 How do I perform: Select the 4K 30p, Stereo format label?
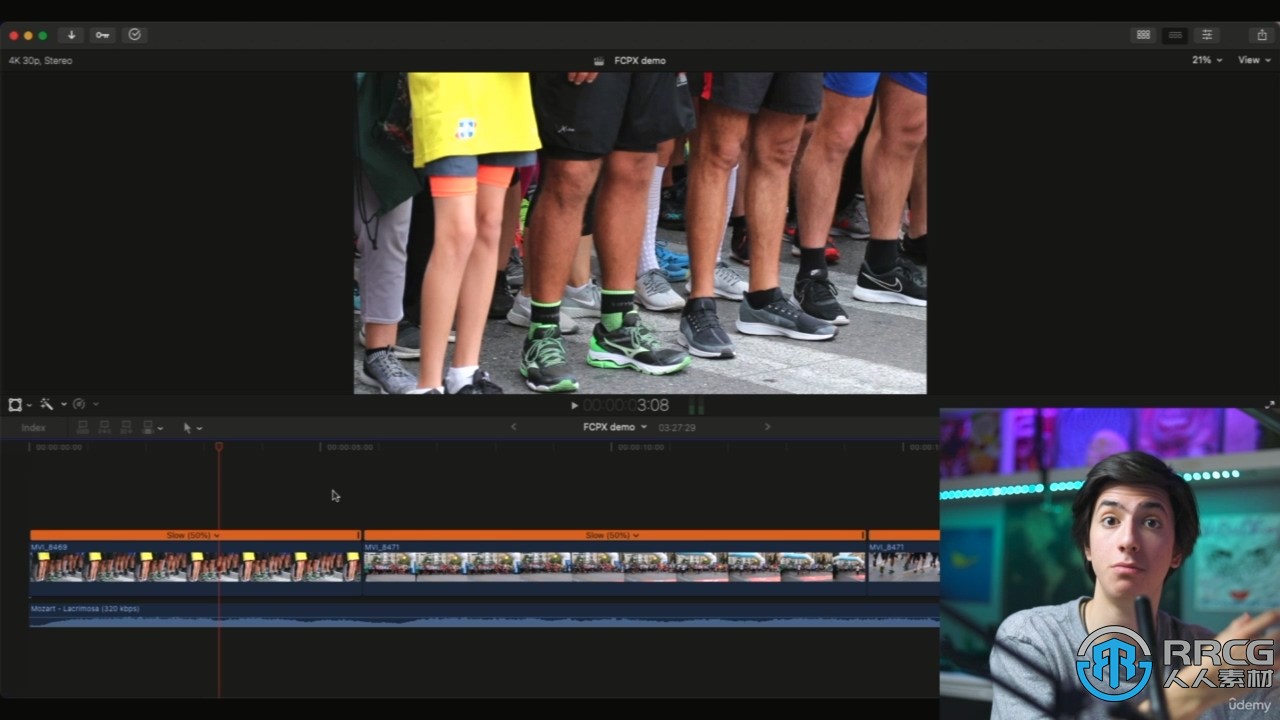40,61
